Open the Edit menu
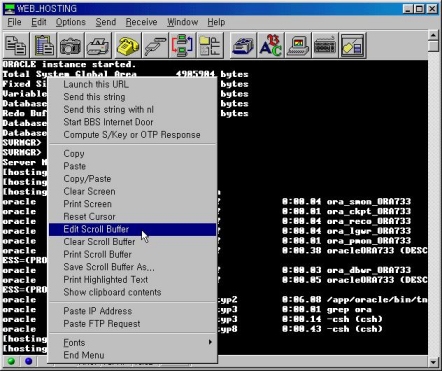442x371 pixels. (x=39, y=22)
